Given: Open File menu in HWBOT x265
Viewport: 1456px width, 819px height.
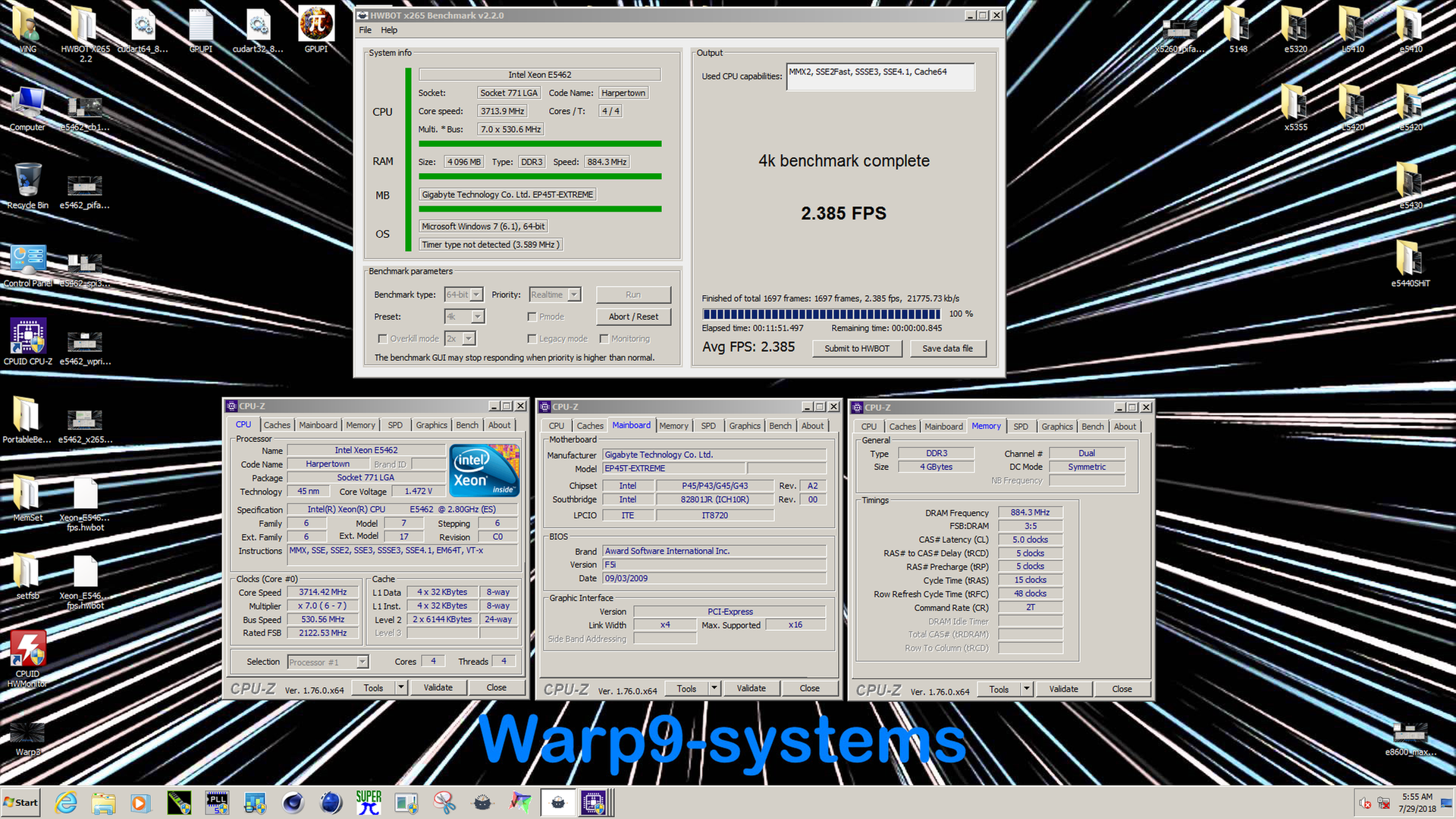Looking at the screenshot, I should (x=366, y=30).
